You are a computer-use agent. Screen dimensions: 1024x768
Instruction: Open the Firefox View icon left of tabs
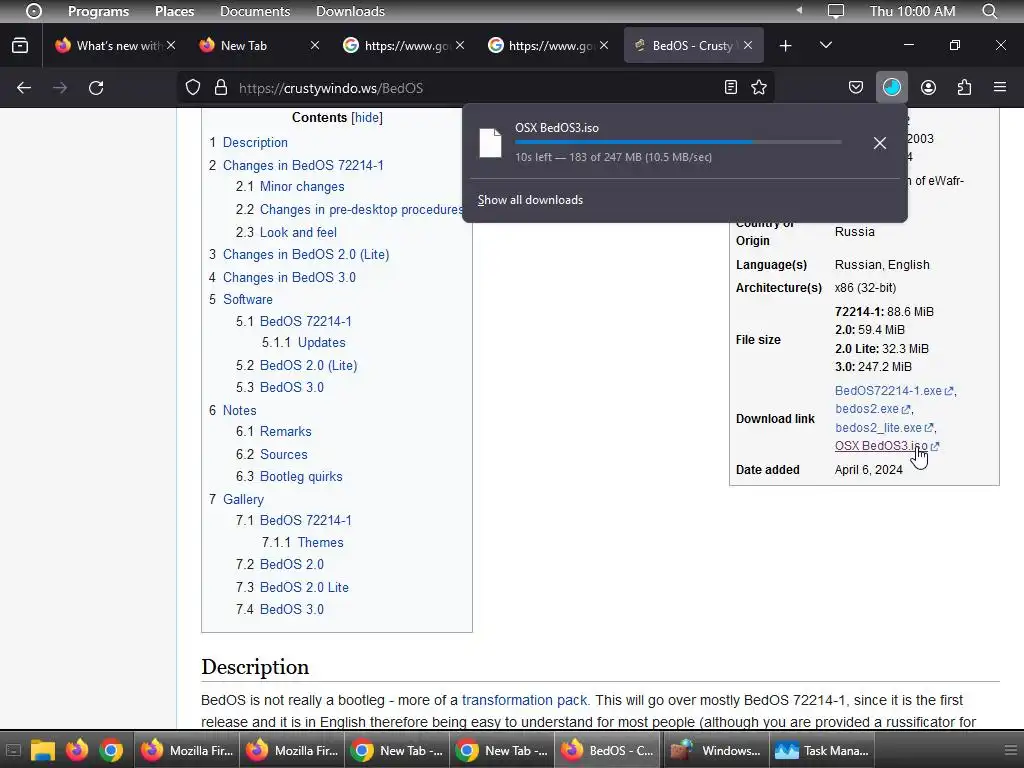20,45
